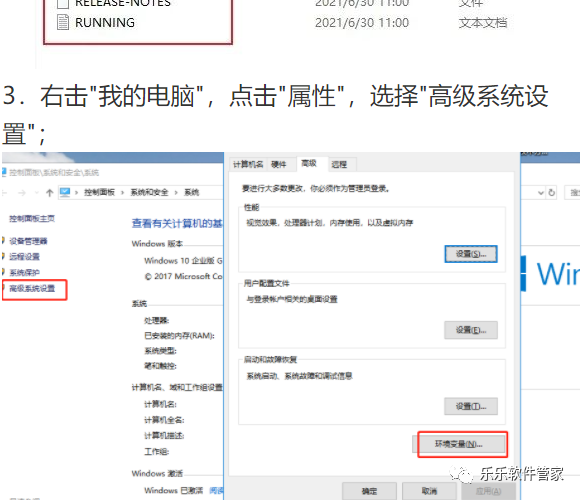Open 系统保护 link in sidebar
The image size is (582, 500).
(x=24, y=272)
